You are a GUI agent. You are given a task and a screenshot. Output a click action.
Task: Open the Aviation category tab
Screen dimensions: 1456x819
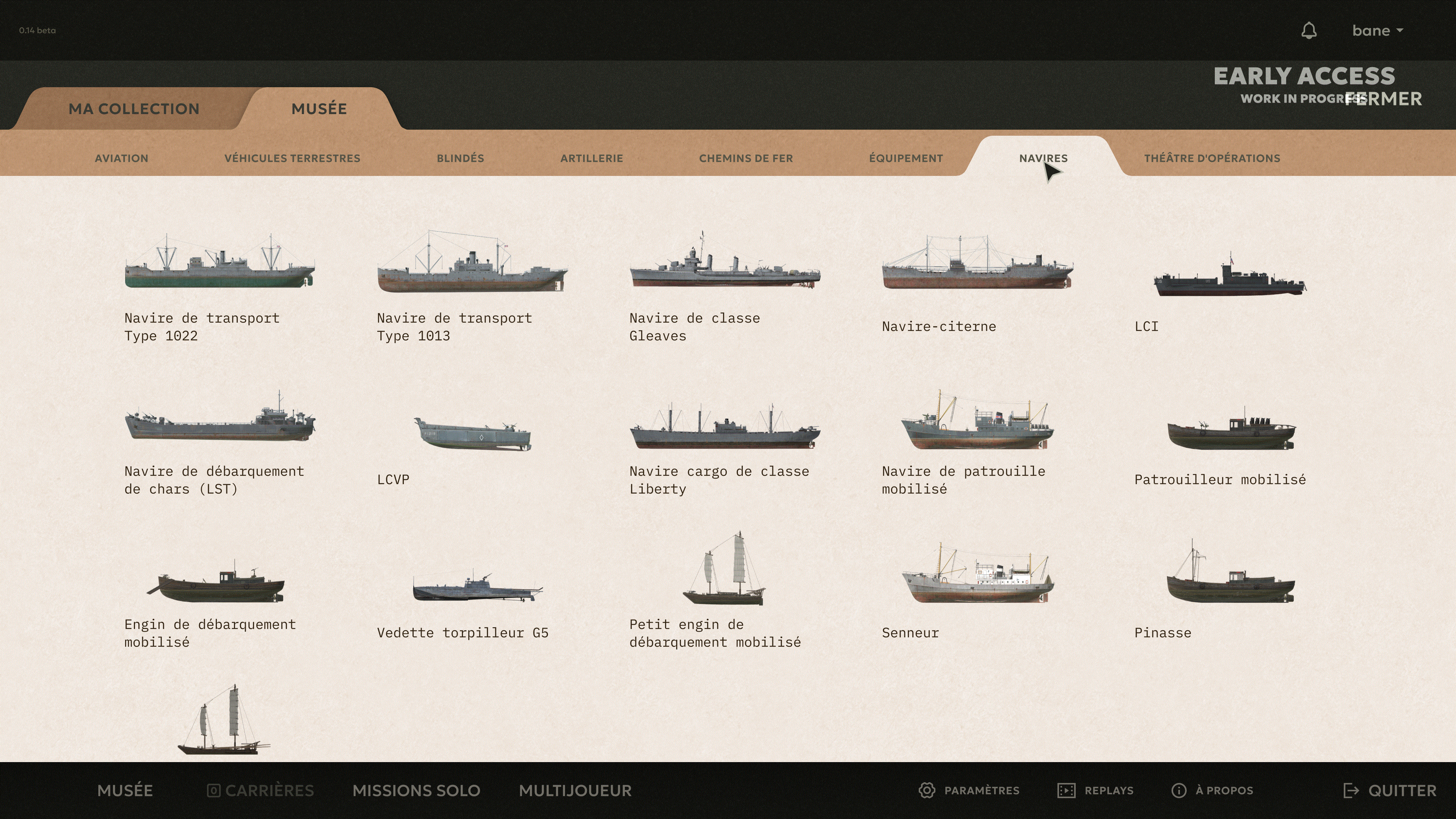click(121, 158)
